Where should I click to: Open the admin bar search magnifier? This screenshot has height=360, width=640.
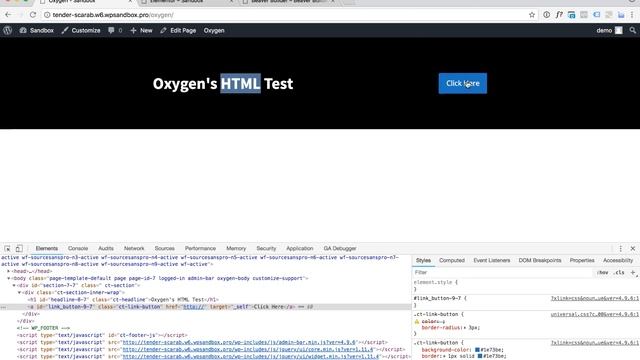(632, 30)
